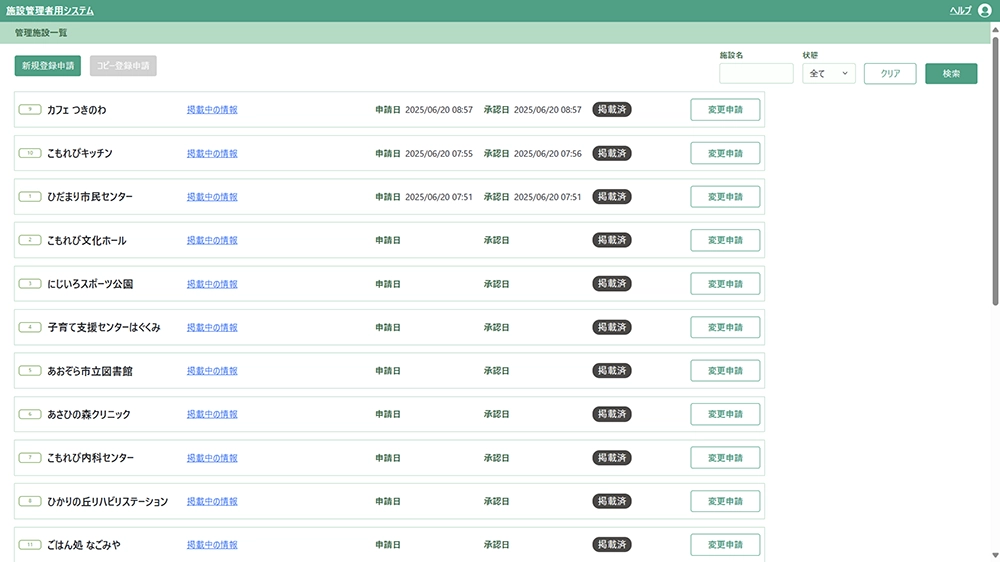Click the コピー登録申請 button
The width and height of the screenshot is (1000, 562).
pos(123,66)
